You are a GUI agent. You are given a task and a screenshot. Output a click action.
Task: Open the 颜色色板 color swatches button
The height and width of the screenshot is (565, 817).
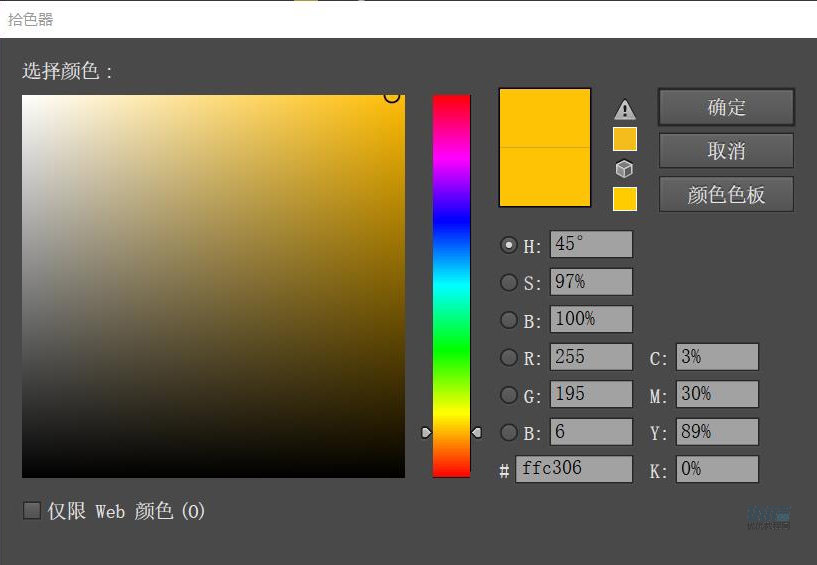726,194
